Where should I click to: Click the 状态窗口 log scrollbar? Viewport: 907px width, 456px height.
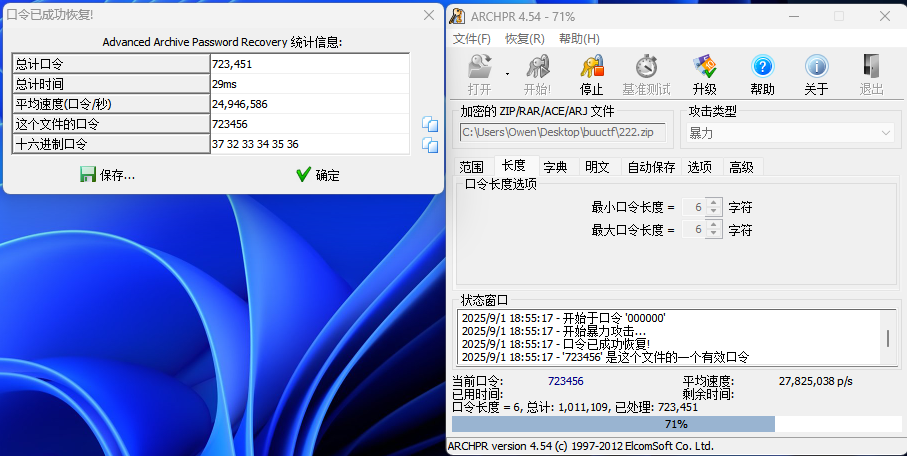click(888, 338)
